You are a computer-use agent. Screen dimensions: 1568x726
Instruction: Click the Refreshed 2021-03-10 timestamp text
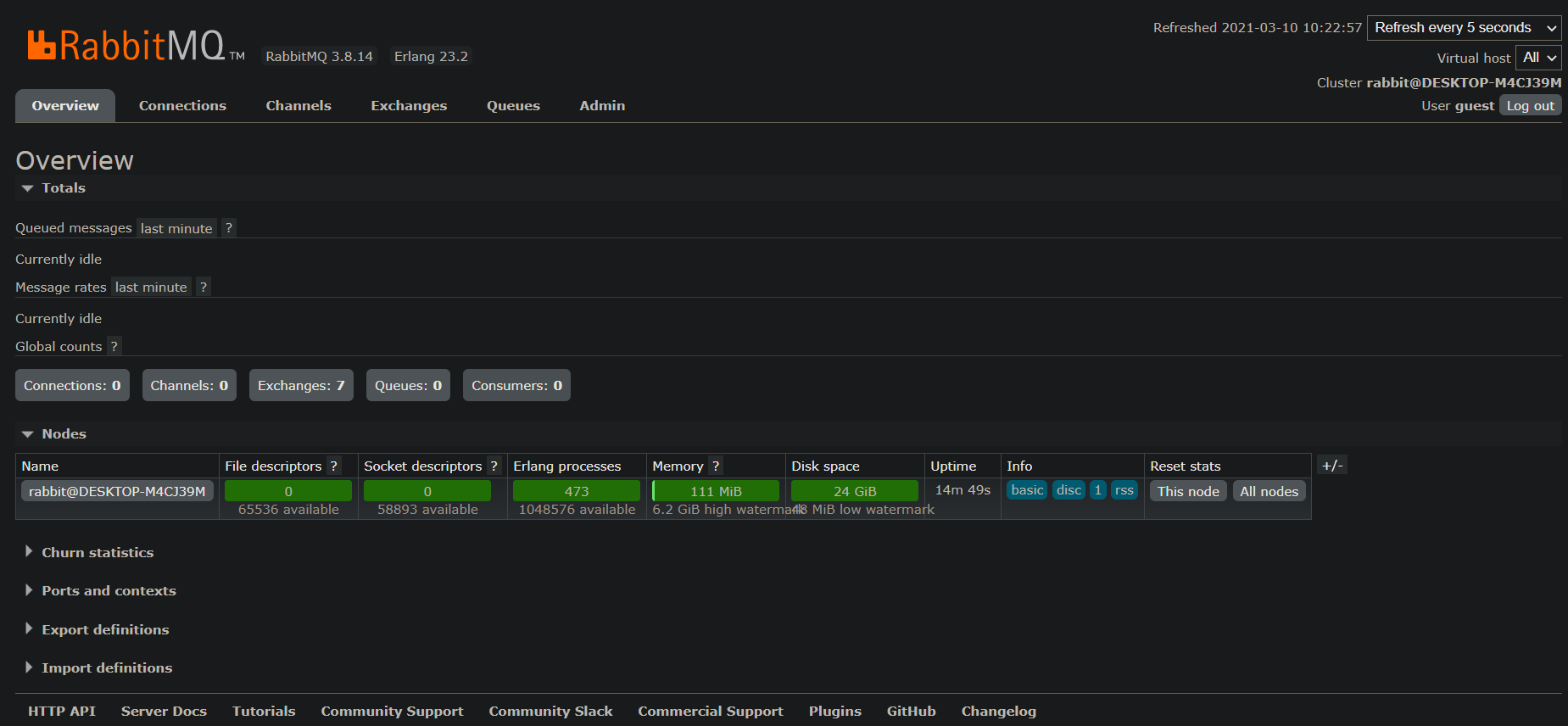[1258, 28]
